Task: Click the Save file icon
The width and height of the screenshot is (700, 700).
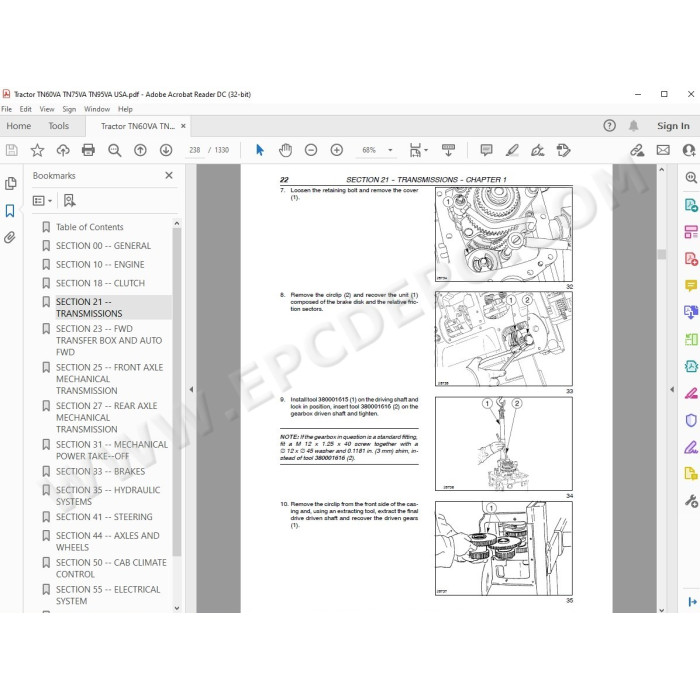Action: [12, 150]
